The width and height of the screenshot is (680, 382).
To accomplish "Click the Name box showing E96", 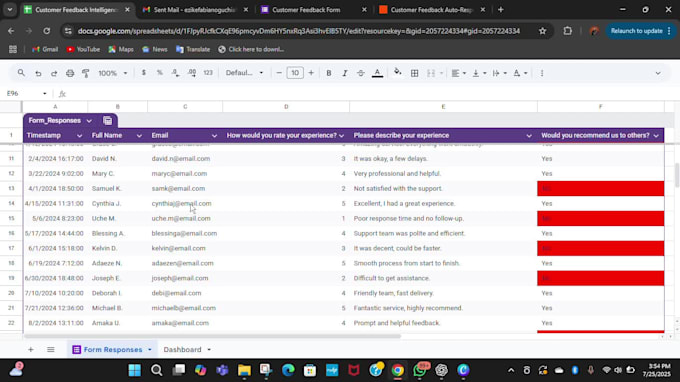I will tap(26, 93).
